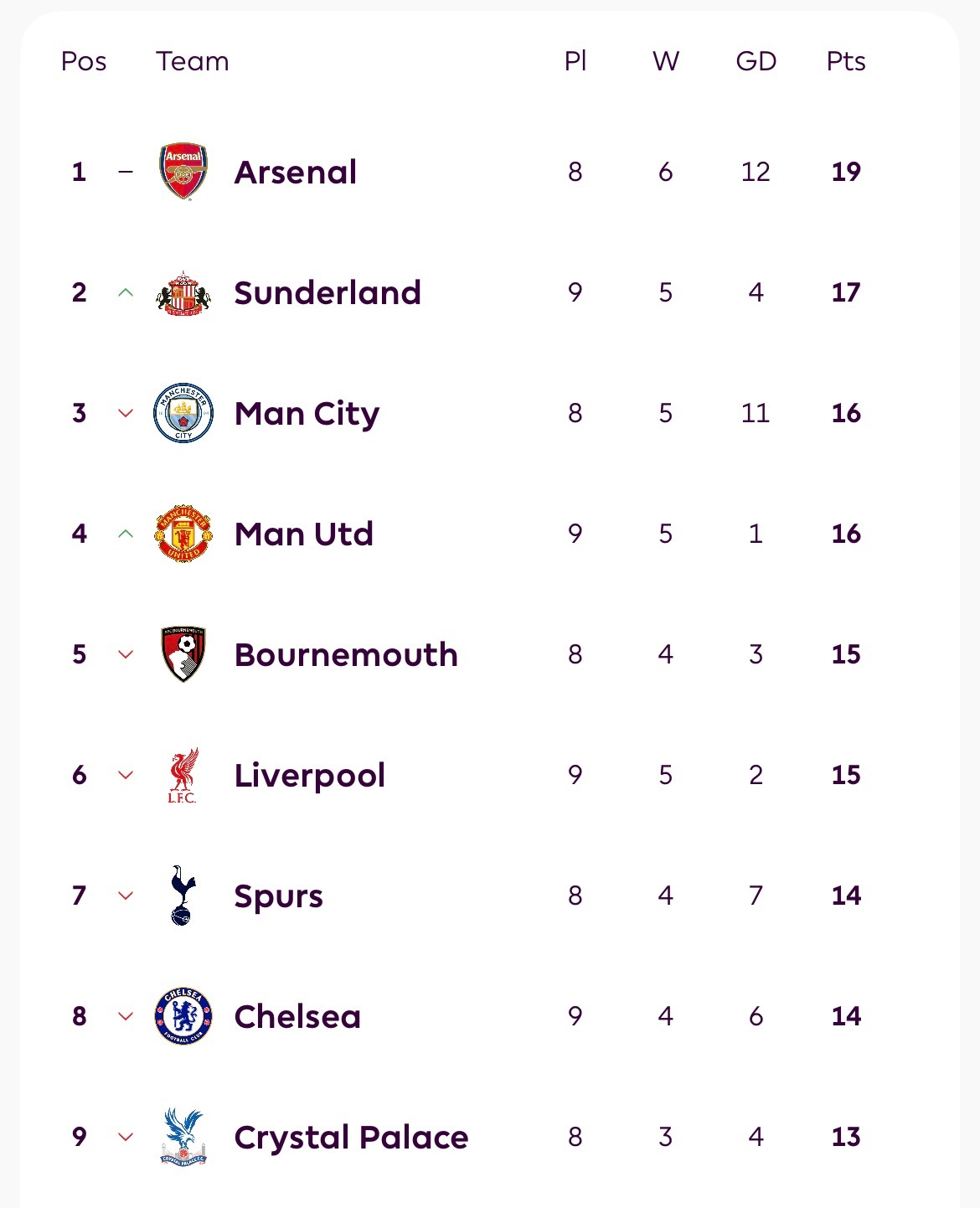Open the Arsenal team name link
The image size is (980, 1208).
pos(296,172)
